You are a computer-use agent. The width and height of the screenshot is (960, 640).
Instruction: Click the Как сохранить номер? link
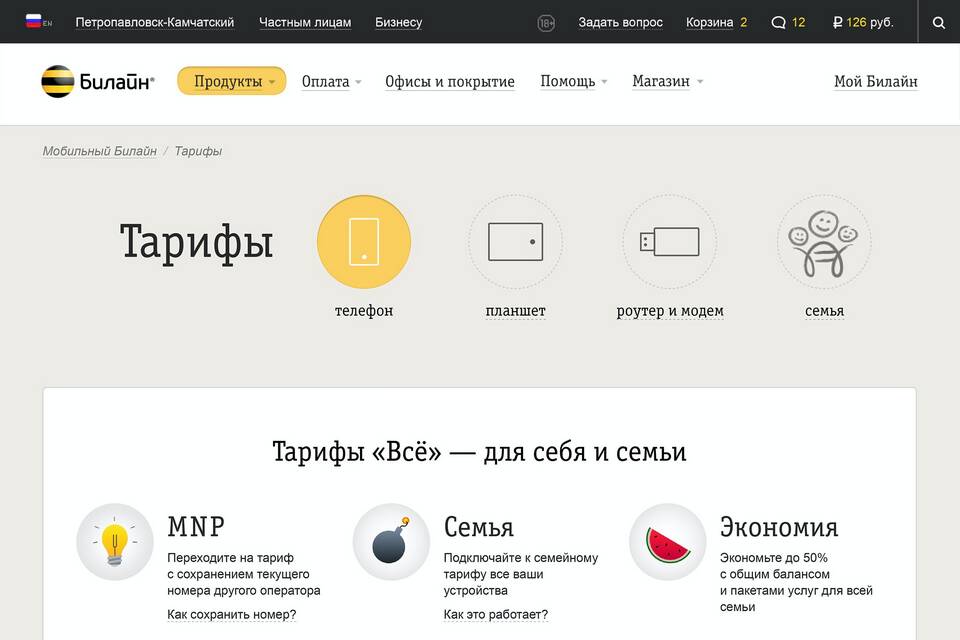(x=231, y=614)
